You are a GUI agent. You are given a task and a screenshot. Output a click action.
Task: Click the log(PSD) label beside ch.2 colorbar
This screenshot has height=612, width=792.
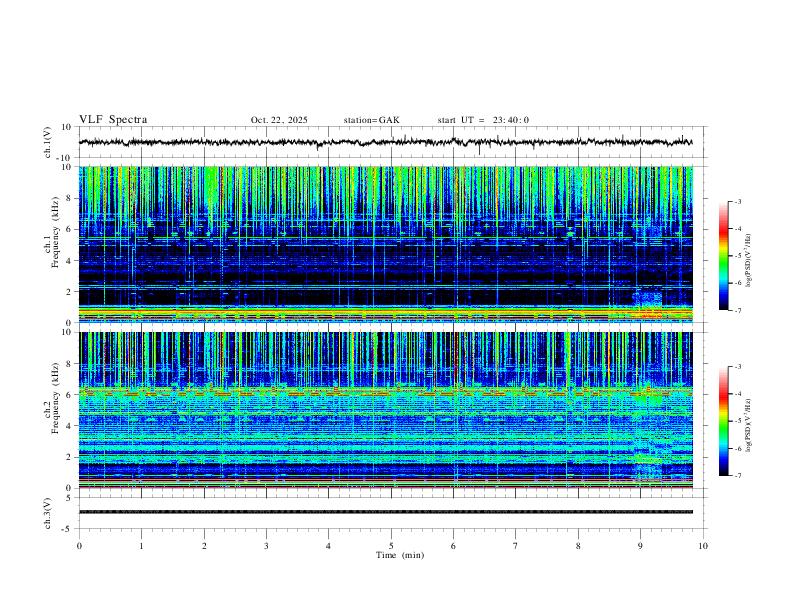click(748, 425)
